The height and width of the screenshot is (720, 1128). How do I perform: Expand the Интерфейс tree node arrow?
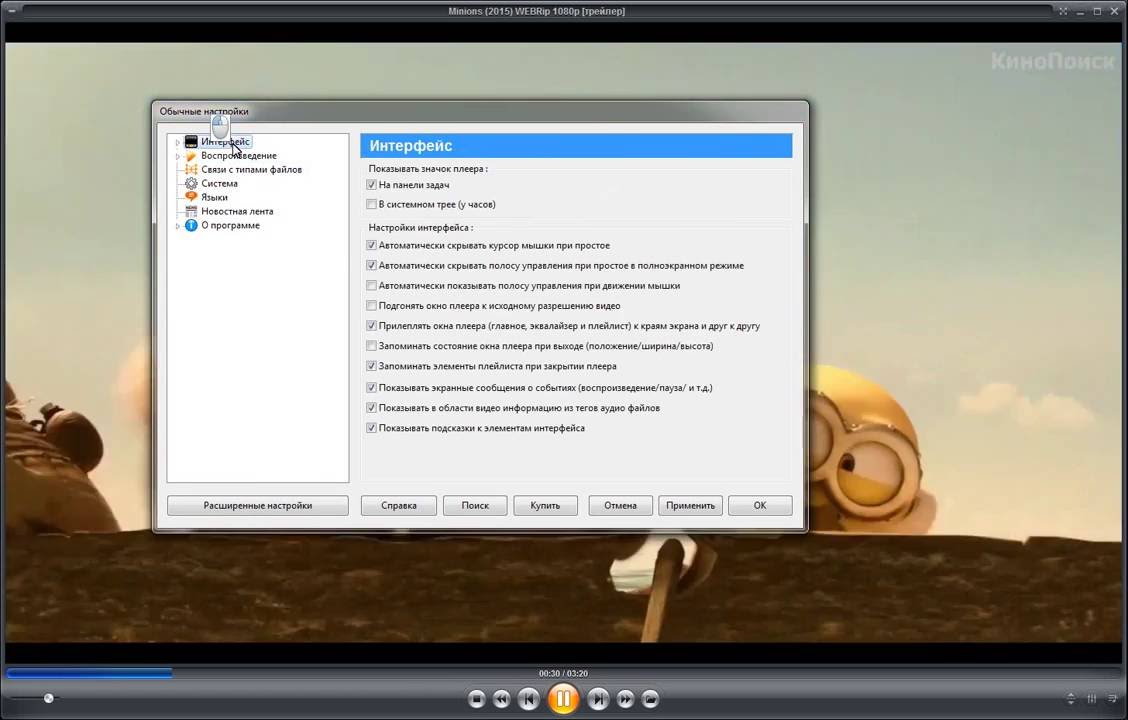coord(177,142)
